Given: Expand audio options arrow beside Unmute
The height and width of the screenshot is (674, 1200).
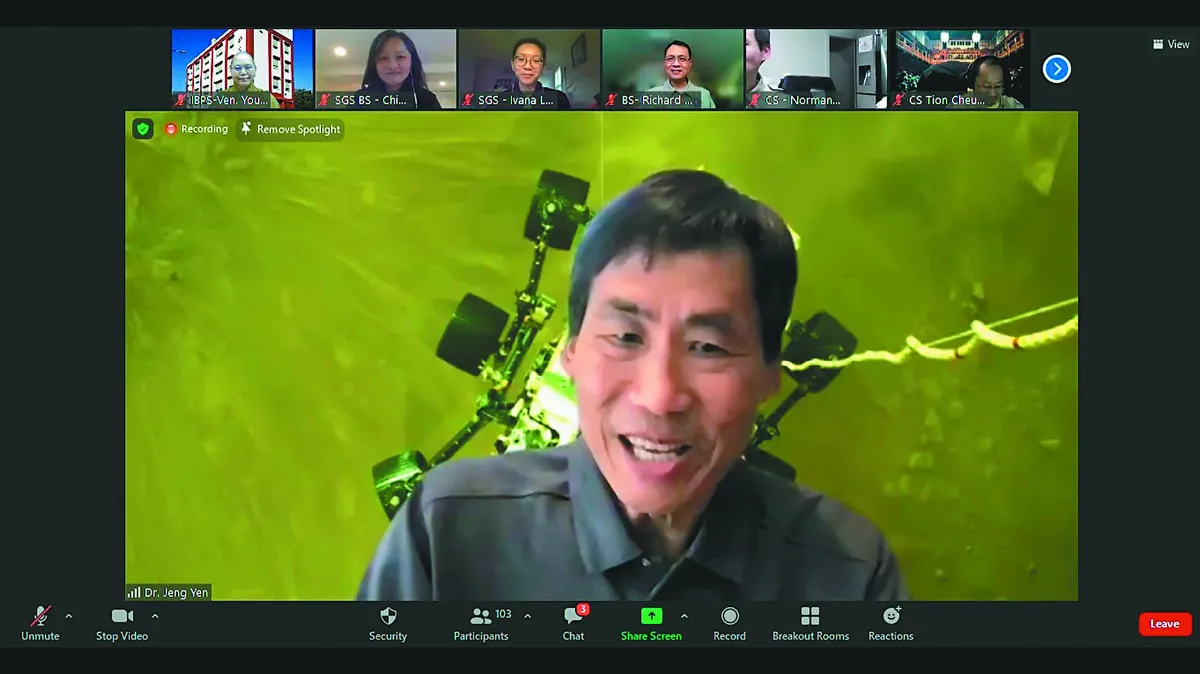Looking at the screenshot, I should 68,616.
